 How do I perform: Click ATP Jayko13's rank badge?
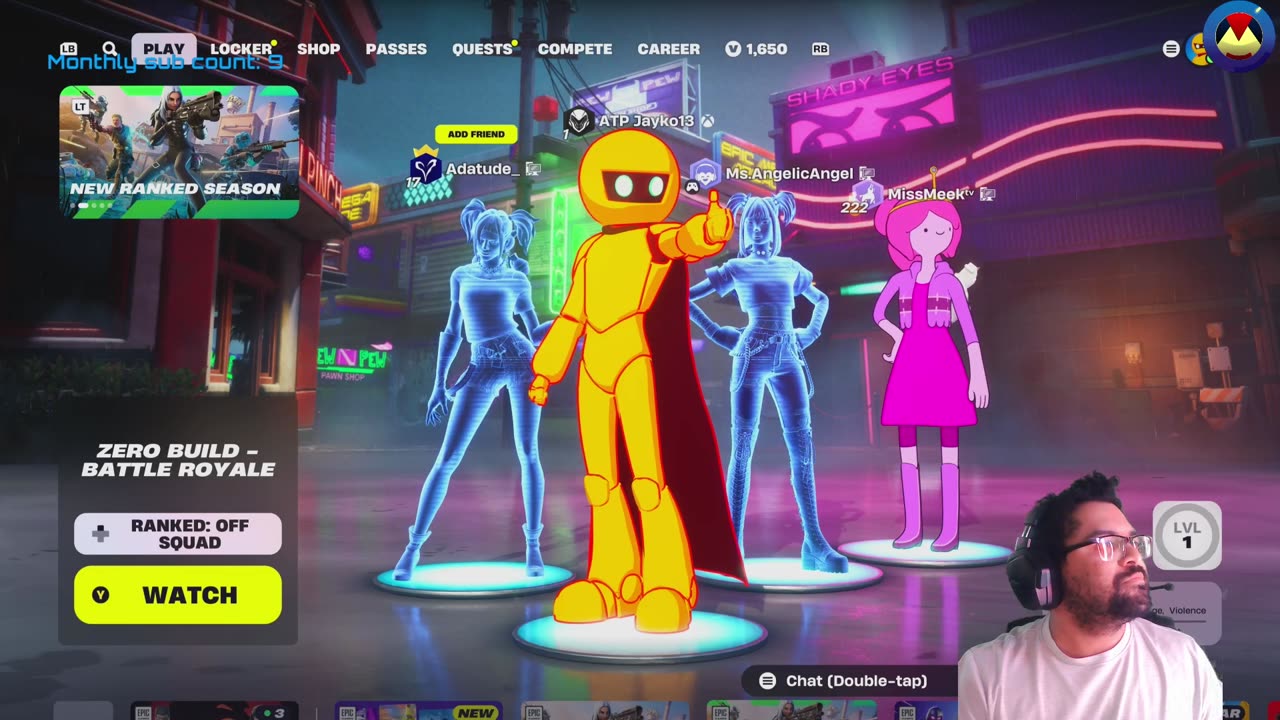coord(579,122)
